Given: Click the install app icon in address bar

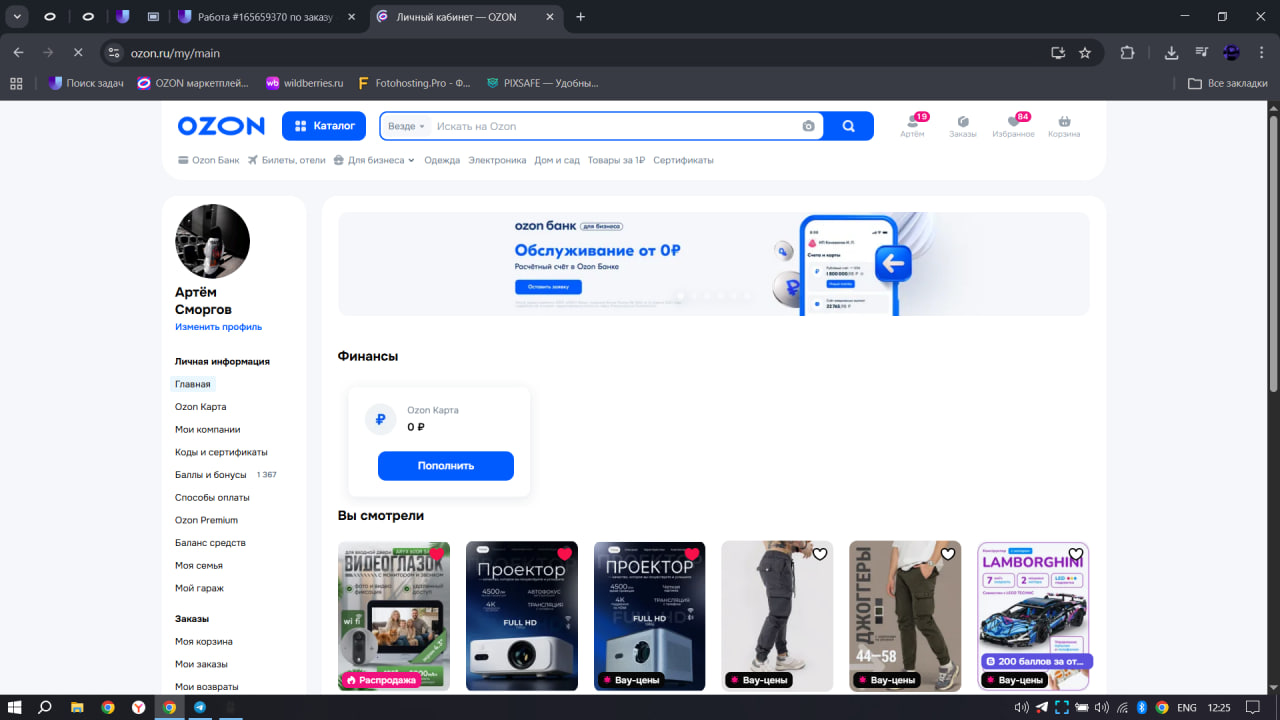Looking at the screenshot, I should tap(1058, 53).
